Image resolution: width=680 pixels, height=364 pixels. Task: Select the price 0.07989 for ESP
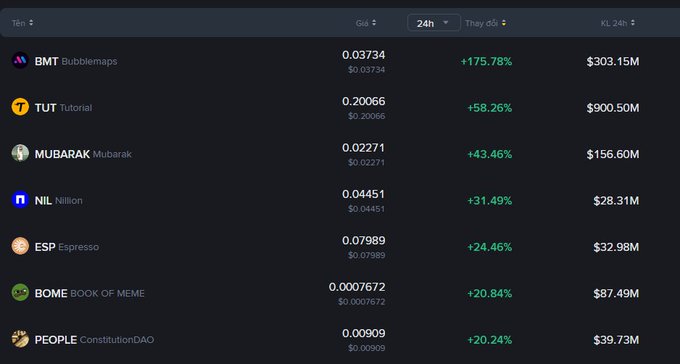point(363,240)
